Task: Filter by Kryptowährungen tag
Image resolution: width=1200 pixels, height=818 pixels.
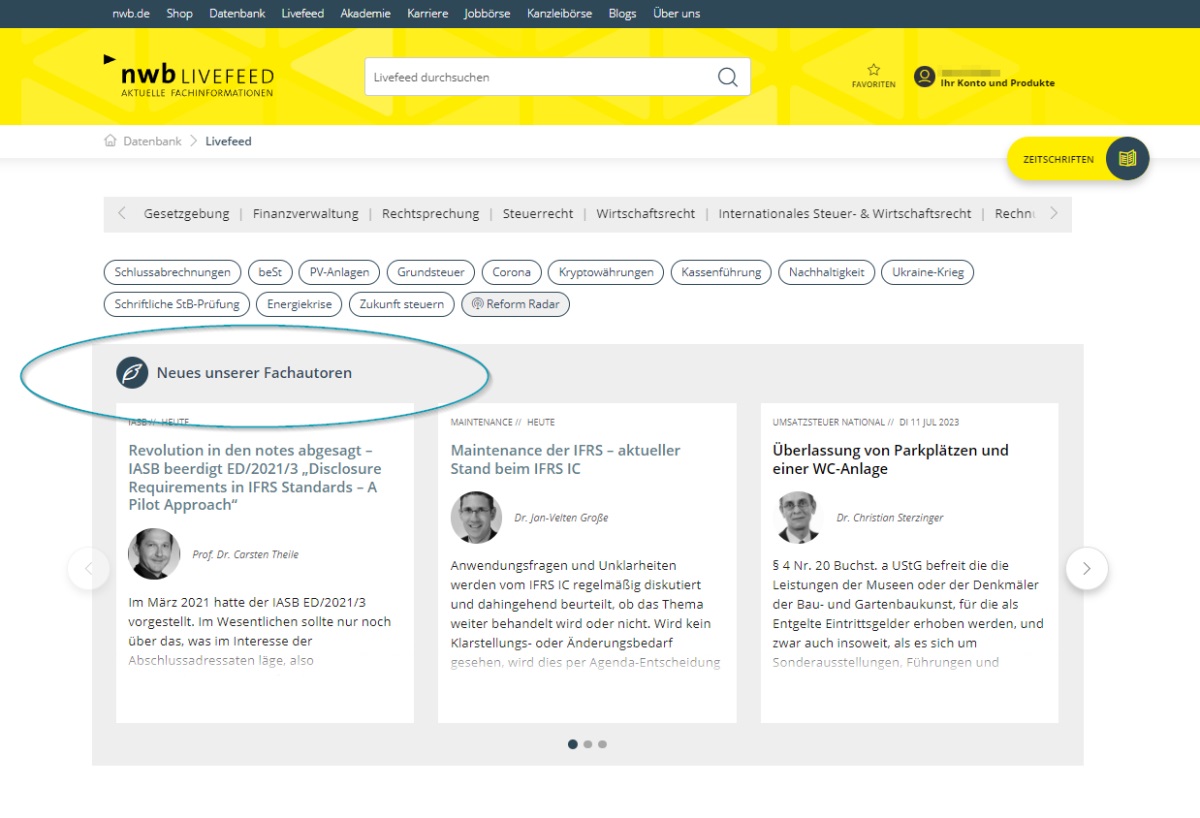Action: 605,272
